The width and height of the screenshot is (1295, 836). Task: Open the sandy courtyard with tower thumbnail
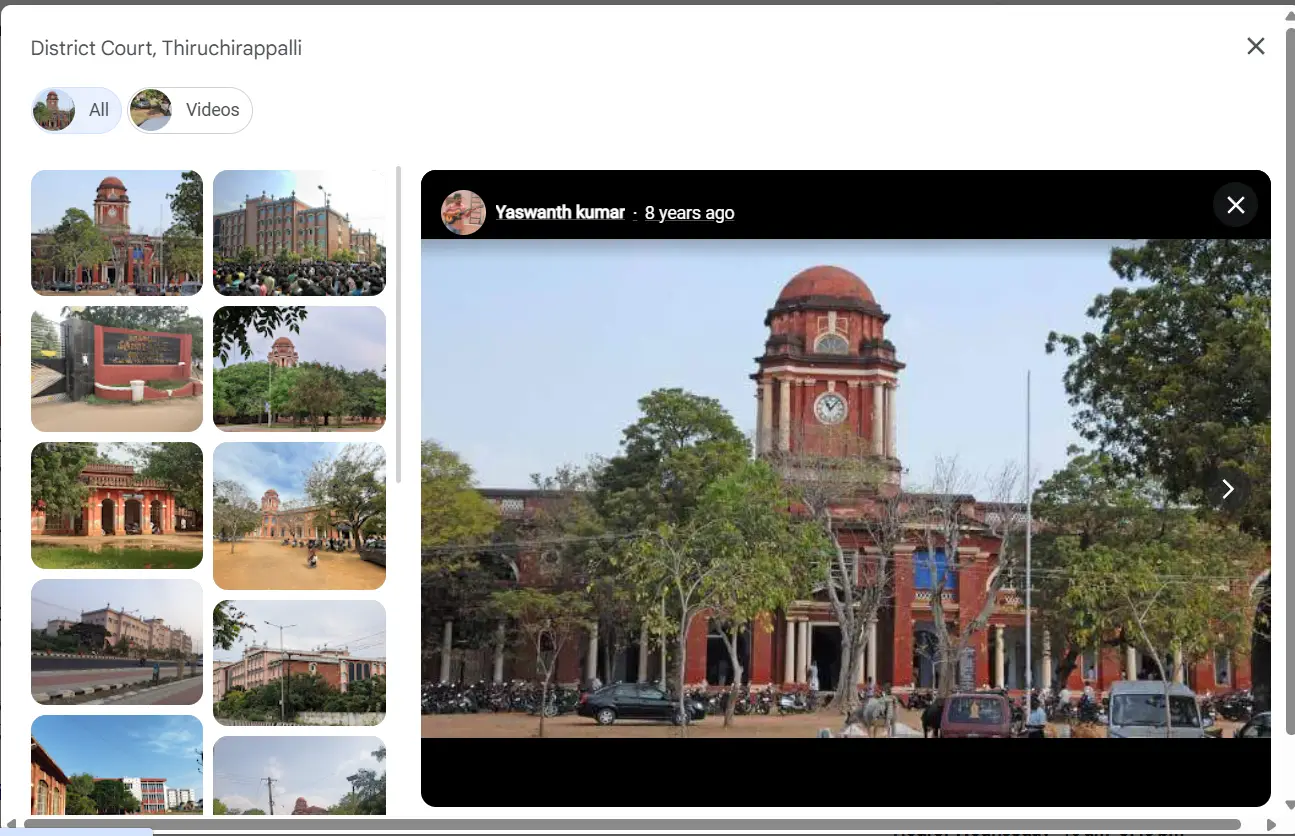point(299,516)
